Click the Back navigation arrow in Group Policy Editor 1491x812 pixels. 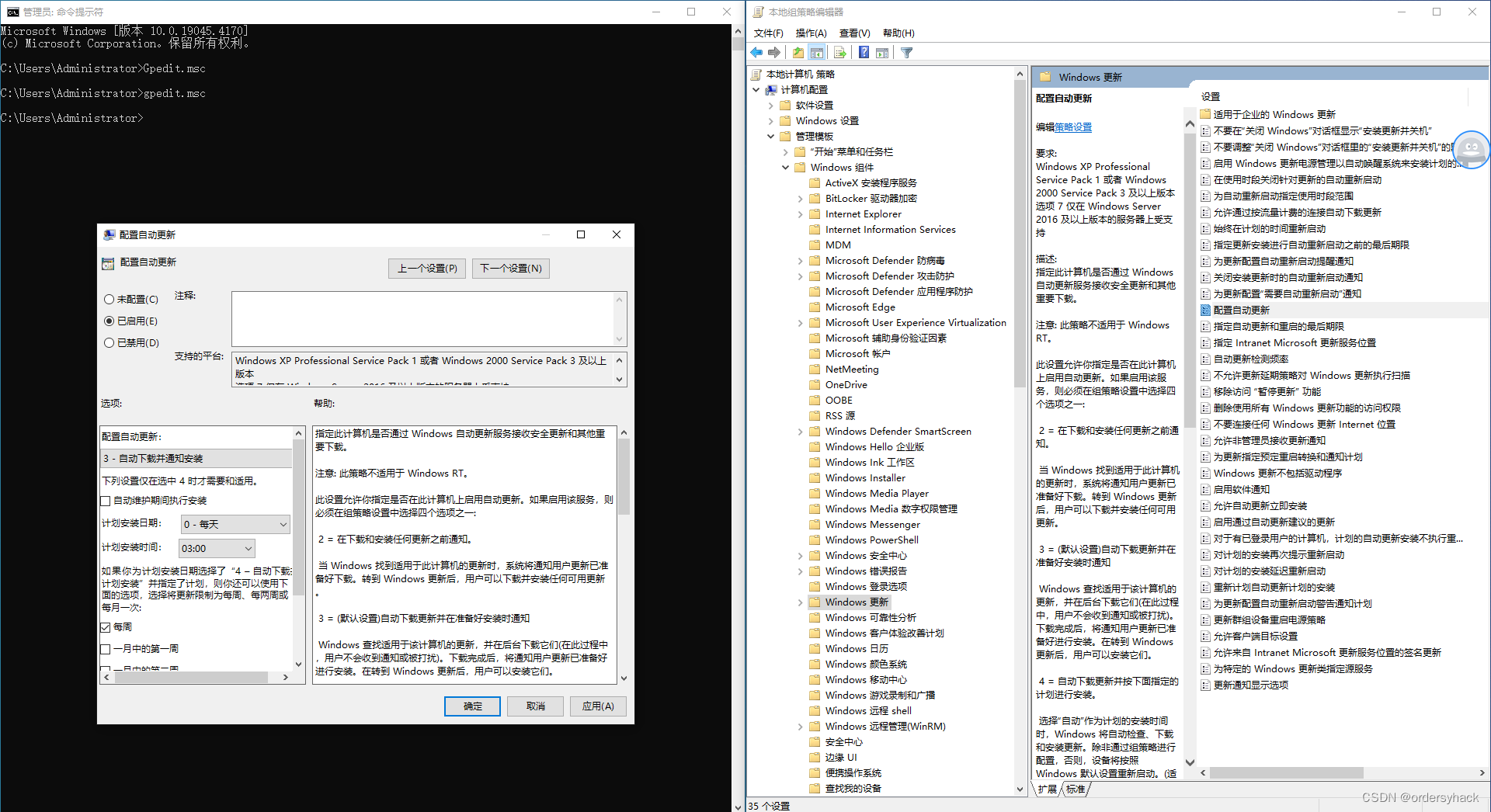pyautogui.click(x=756, y=52)
